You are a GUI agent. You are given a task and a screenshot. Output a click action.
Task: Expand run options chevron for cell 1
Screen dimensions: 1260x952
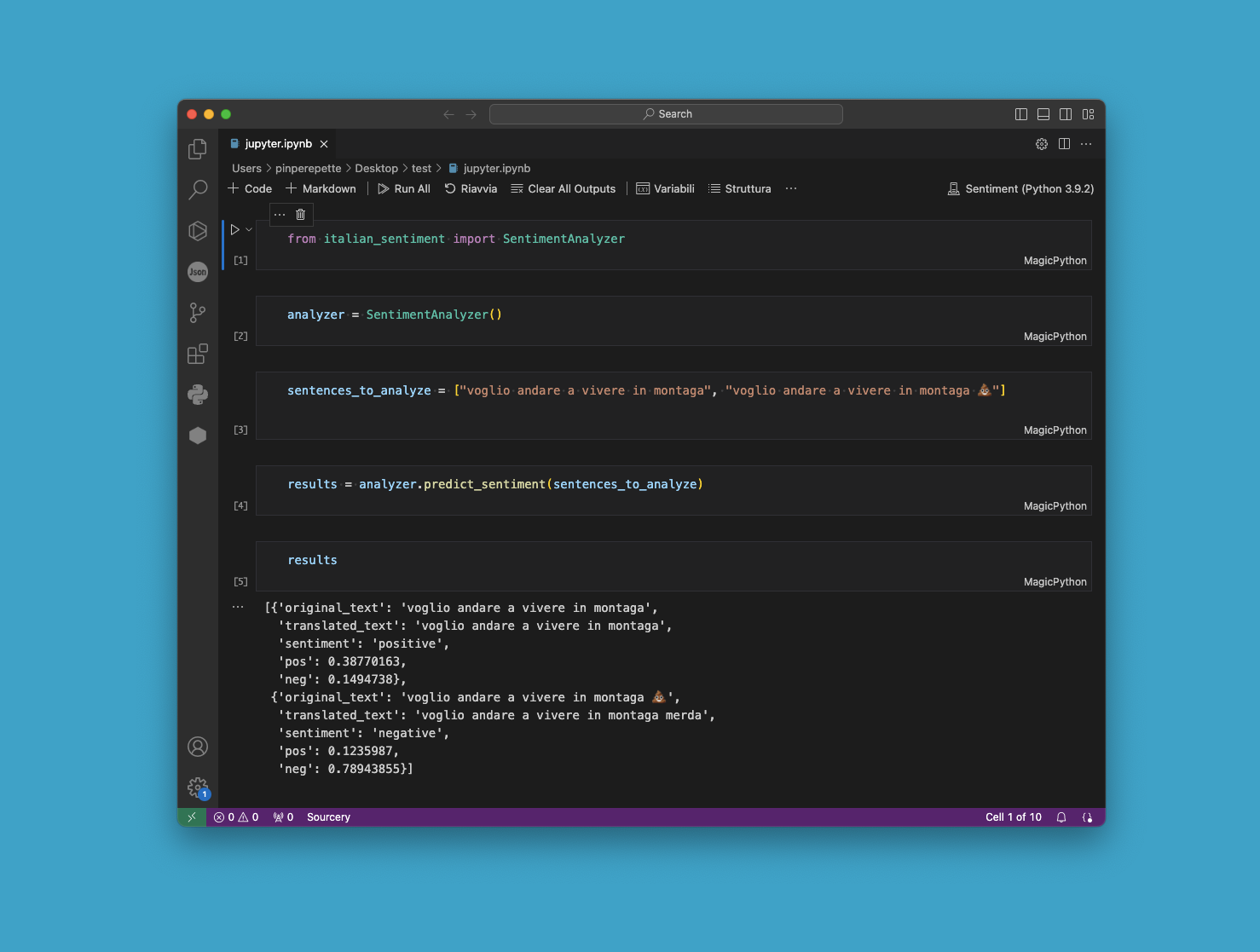pyautogui.click(x=249, y=229)
